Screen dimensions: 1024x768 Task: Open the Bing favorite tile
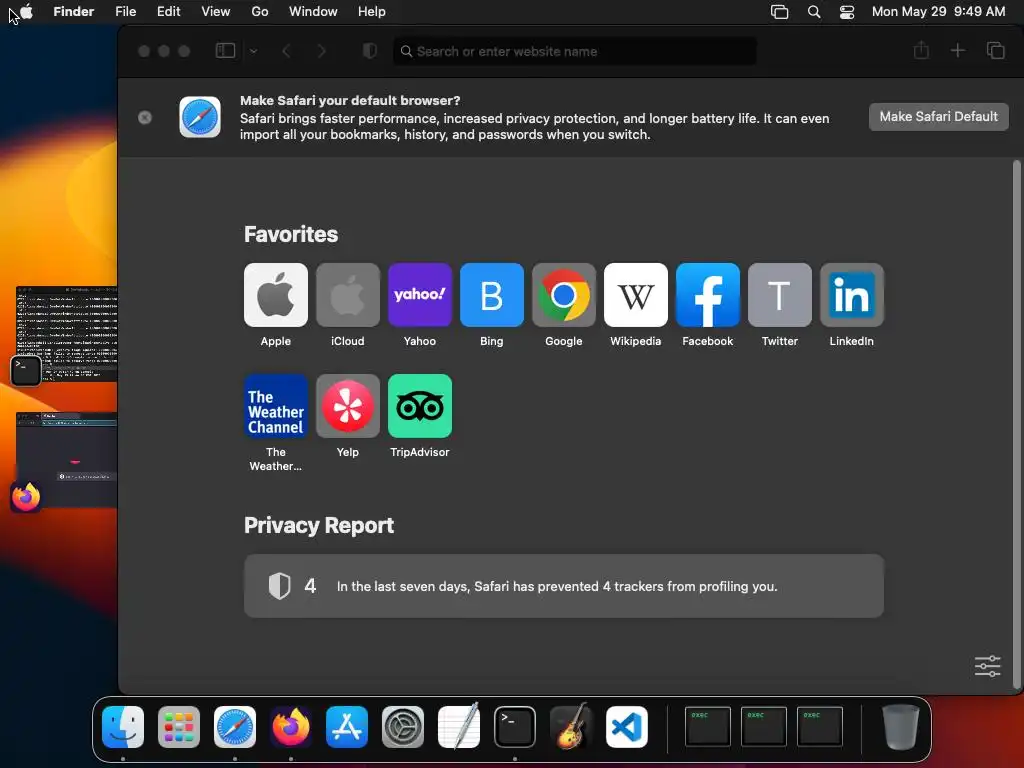pyautogui.click(x=492, y=295)
